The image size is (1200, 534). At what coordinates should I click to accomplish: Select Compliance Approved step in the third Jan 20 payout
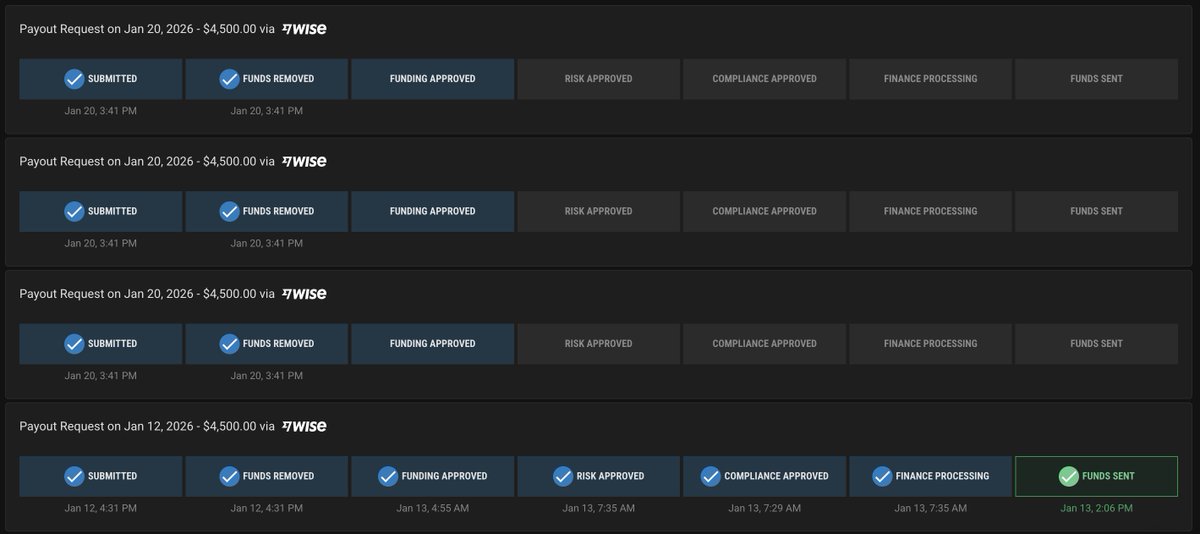pos(765,343)
